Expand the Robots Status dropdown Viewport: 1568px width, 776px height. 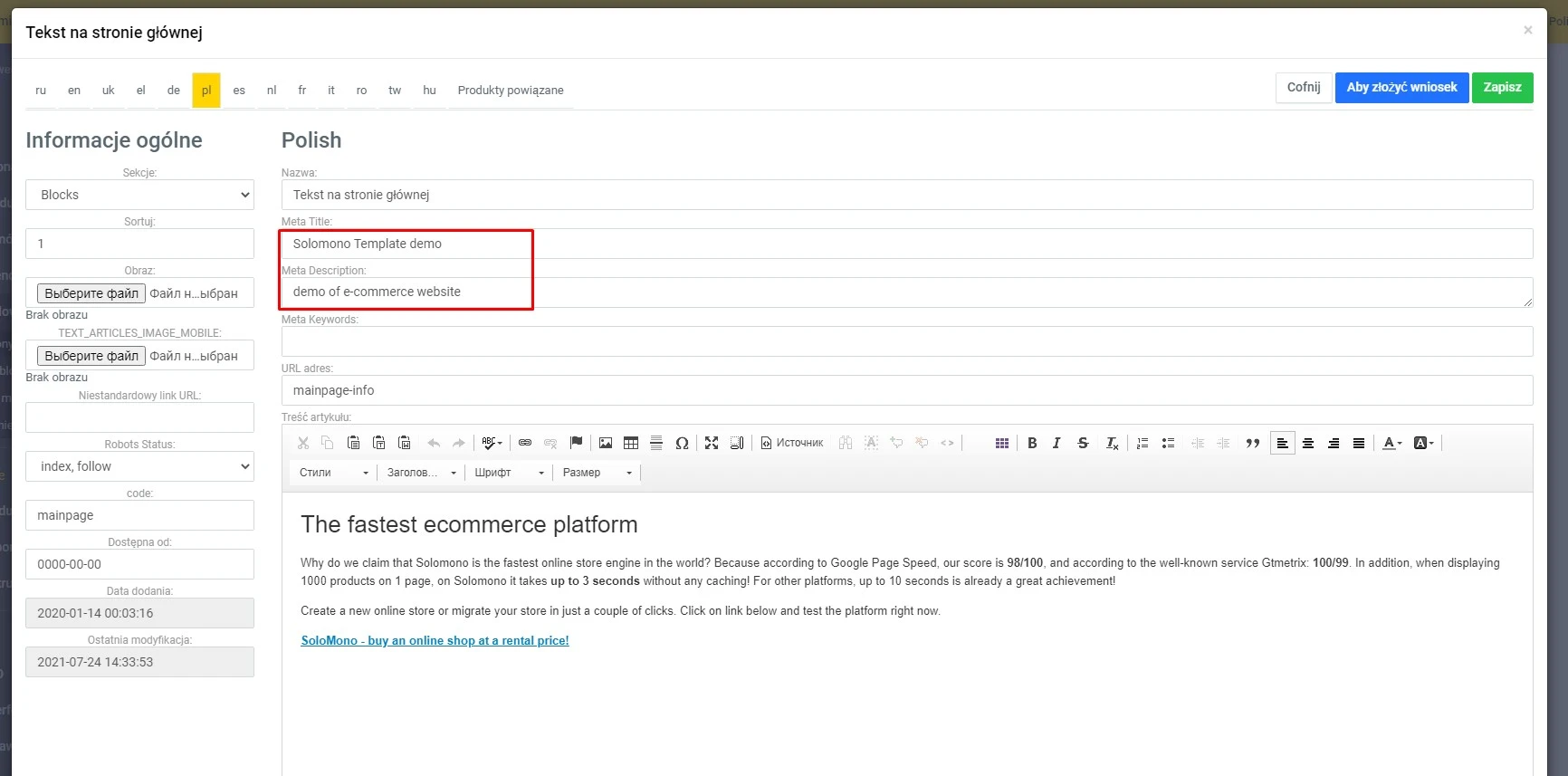[x=139, y=466]
